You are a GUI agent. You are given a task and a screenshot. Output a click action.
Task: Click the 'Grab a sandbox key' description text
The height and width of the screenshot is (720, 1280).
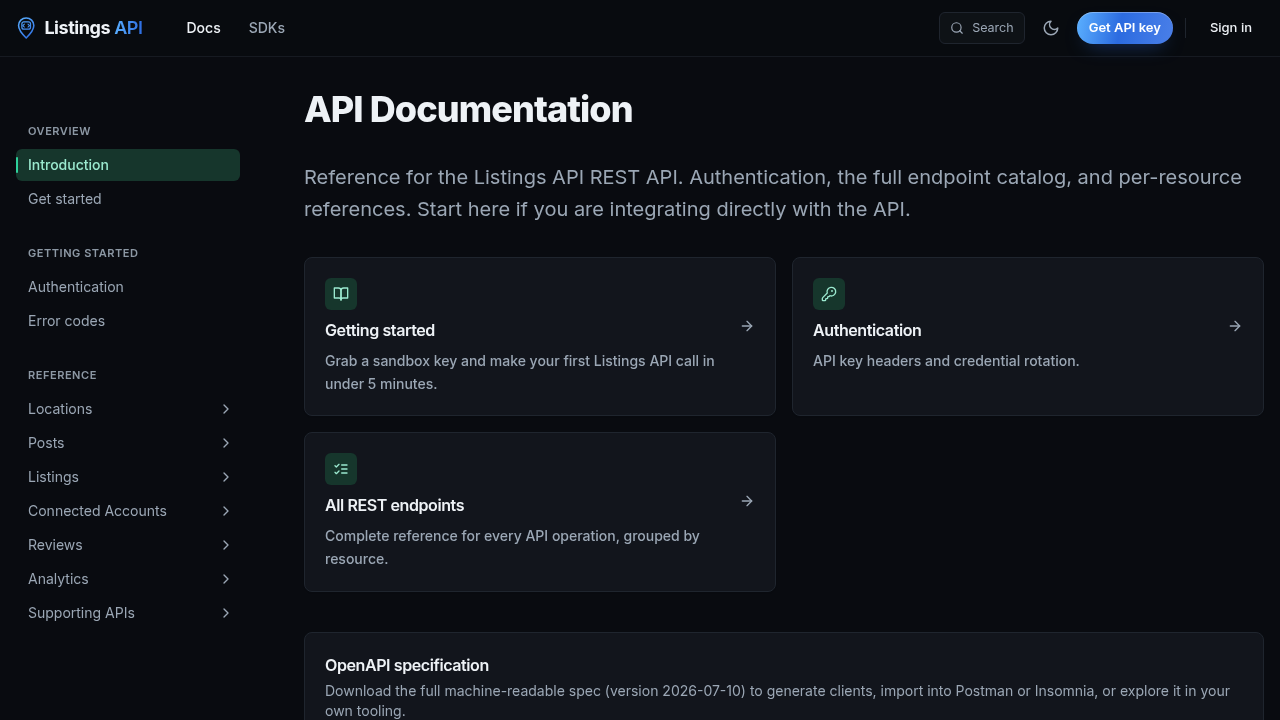[520, 372]
